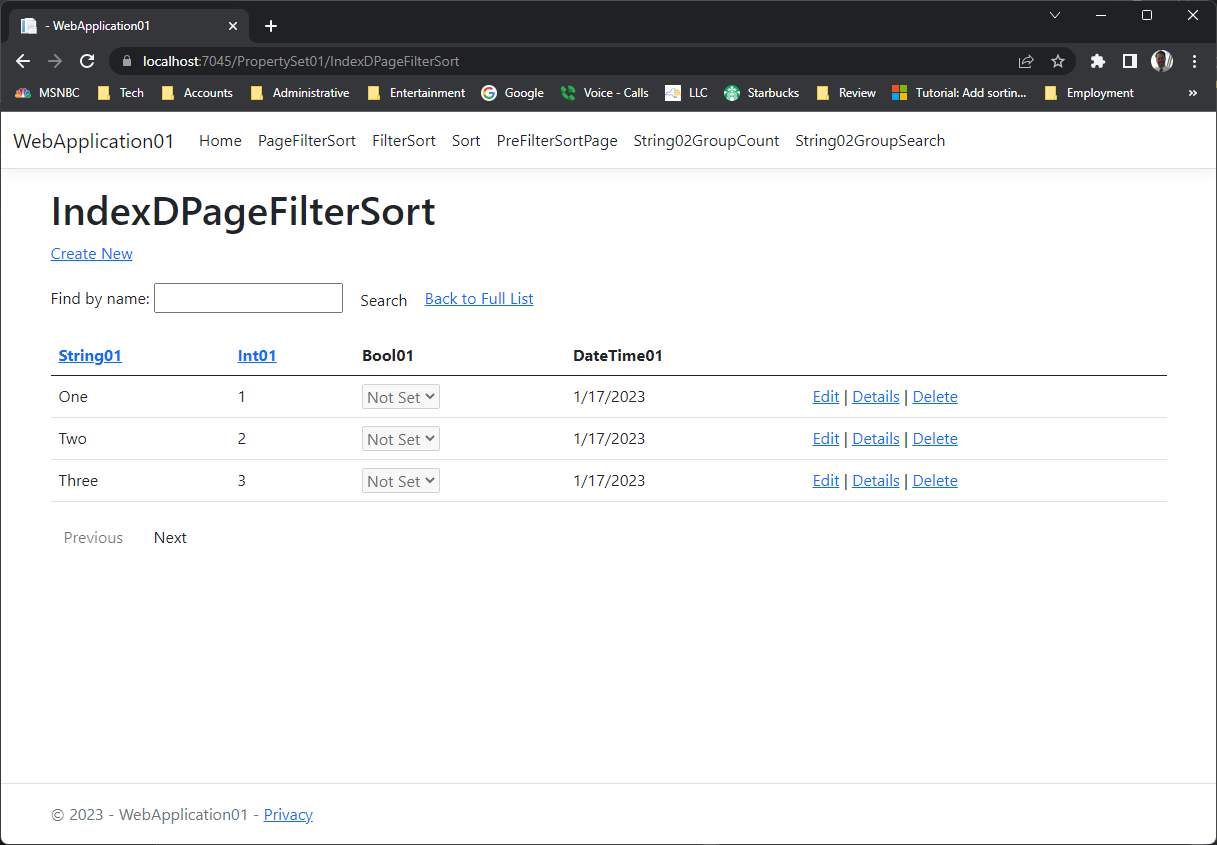Image resolution: width=1217 pixels, height=845 pixels.
Task: Open FilterSort in the navbar
Action: [x=404, y=141]
